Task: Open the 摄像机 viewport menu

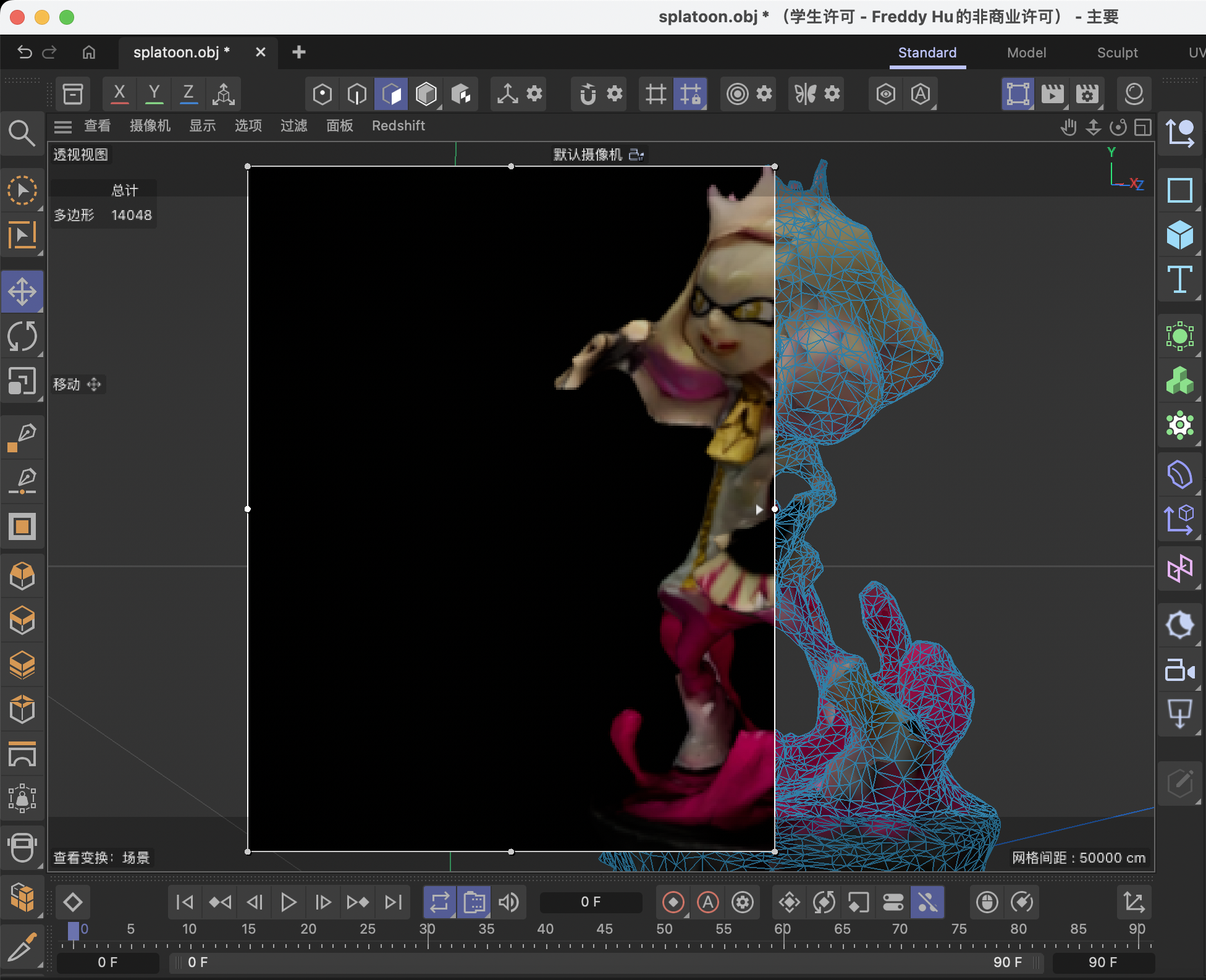Action: pyautogui.click(x=150, y=126)
